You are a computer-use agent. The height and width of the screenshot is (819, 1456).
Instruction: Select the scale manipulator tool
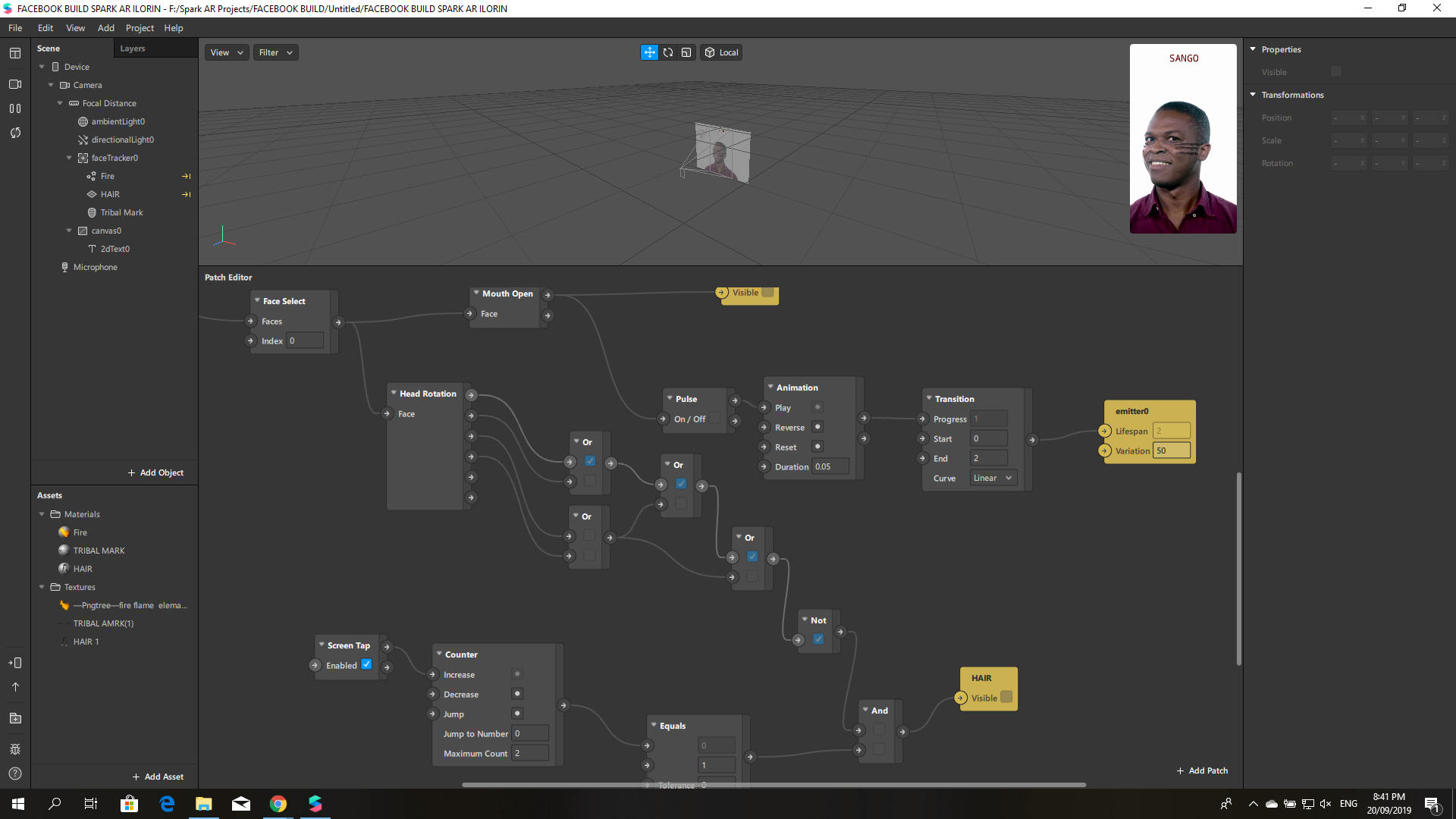pyautogui.click(x=686, y=52)
